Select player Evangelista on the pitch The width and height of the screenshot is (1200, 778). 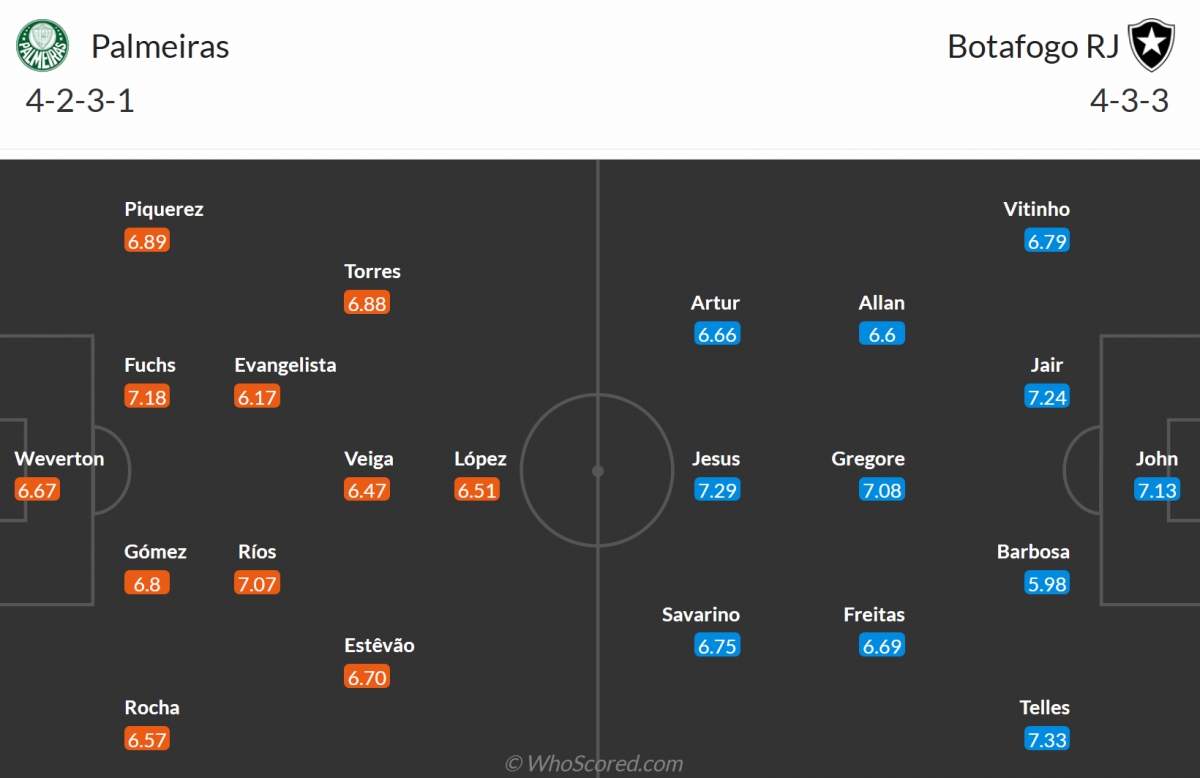[x=285, y=365]
